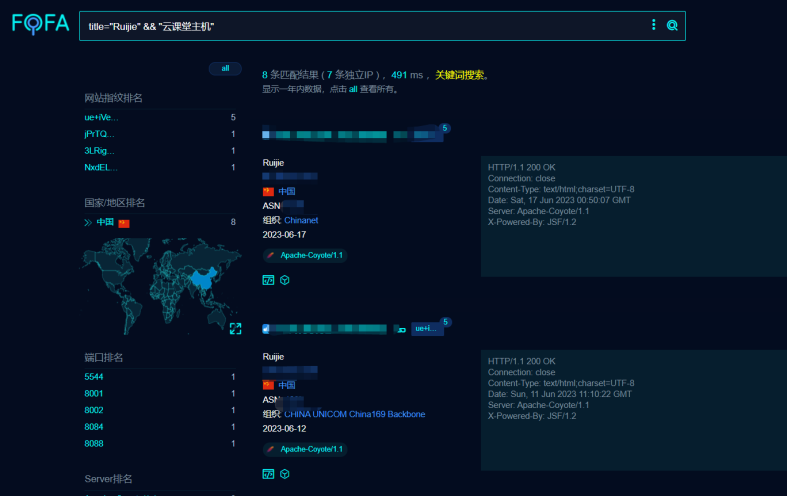The image size is (787, 496).
Task: Click the "all" link to view all data
Action: (x=353, y=89)
